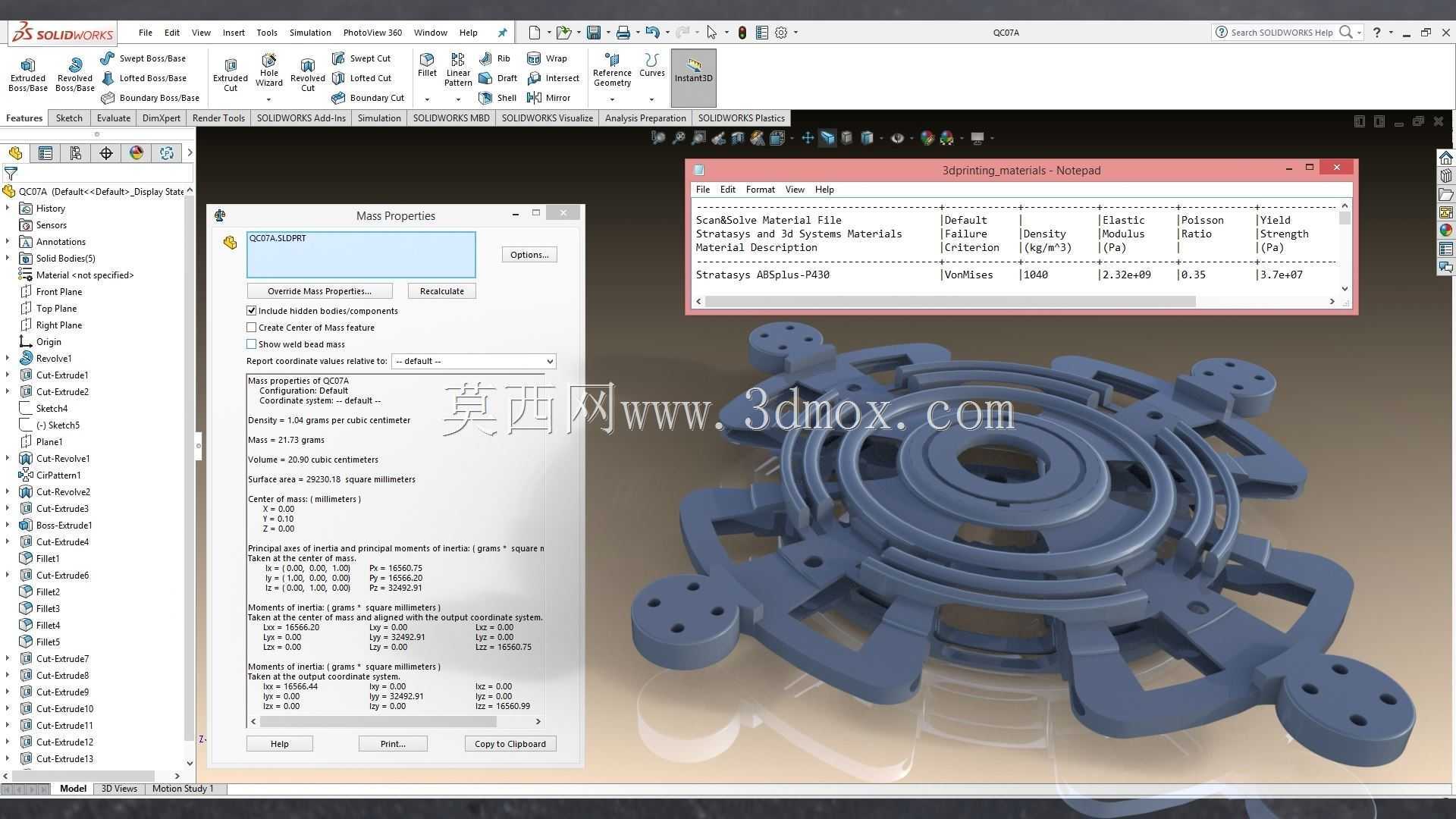Select the Fillet tool

427,65
